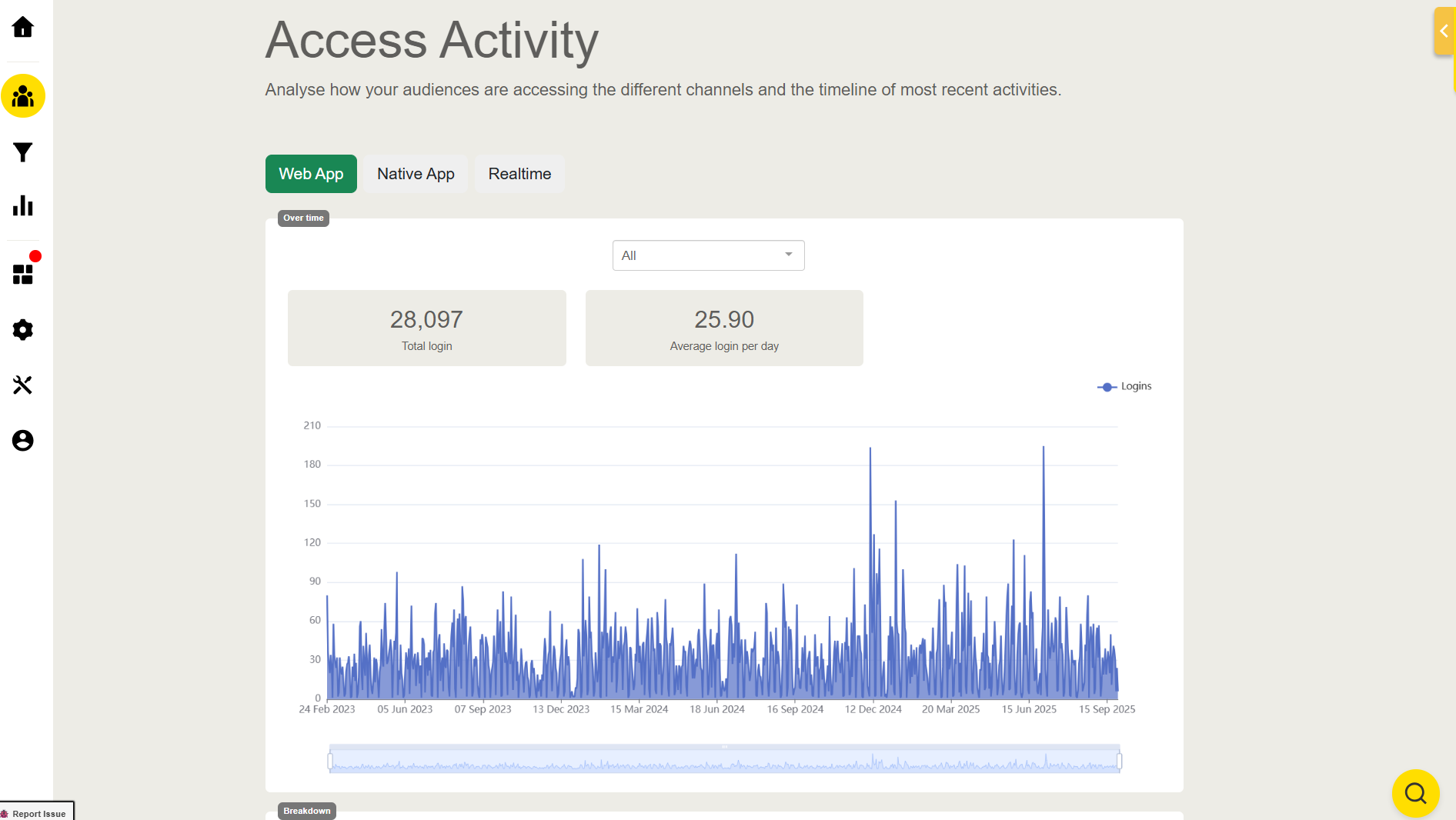Click the 15 Sep 2025 axis label

pyautogui.click(x=1107, y=709)
